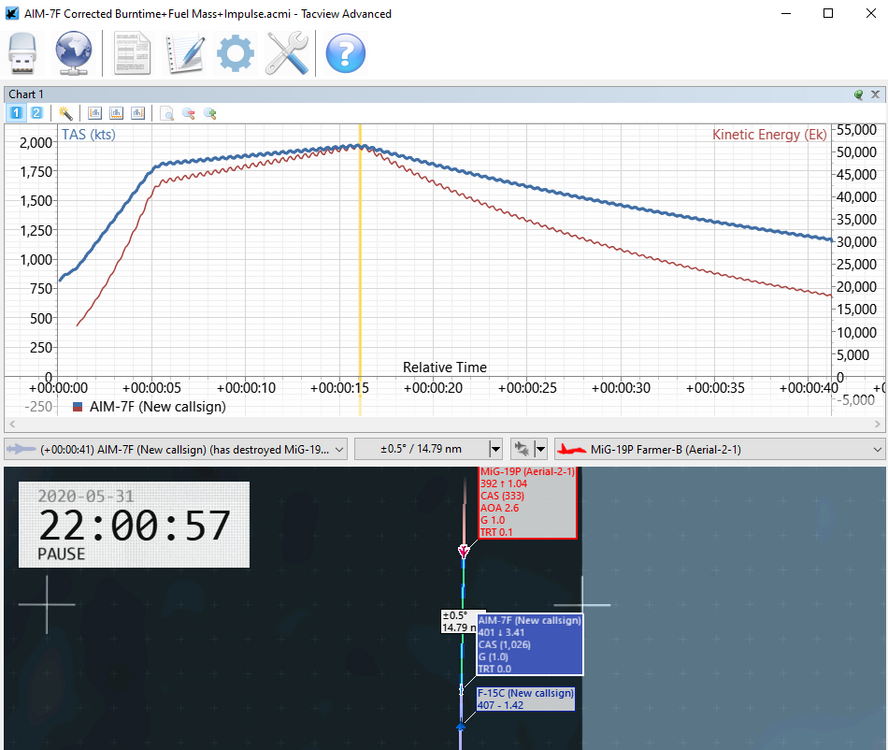Click the second chart axis setting icon
Screen dimensions: 888x750
116,113
